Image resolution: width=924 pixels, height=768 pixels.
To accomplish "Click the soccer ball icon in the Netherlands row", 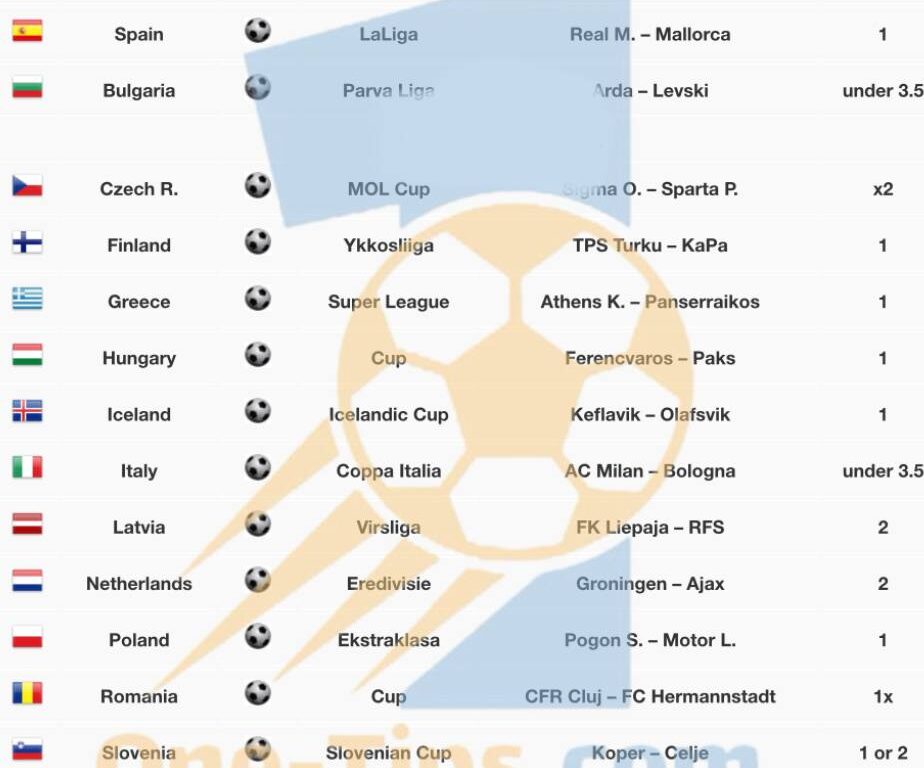I will 258,580.
